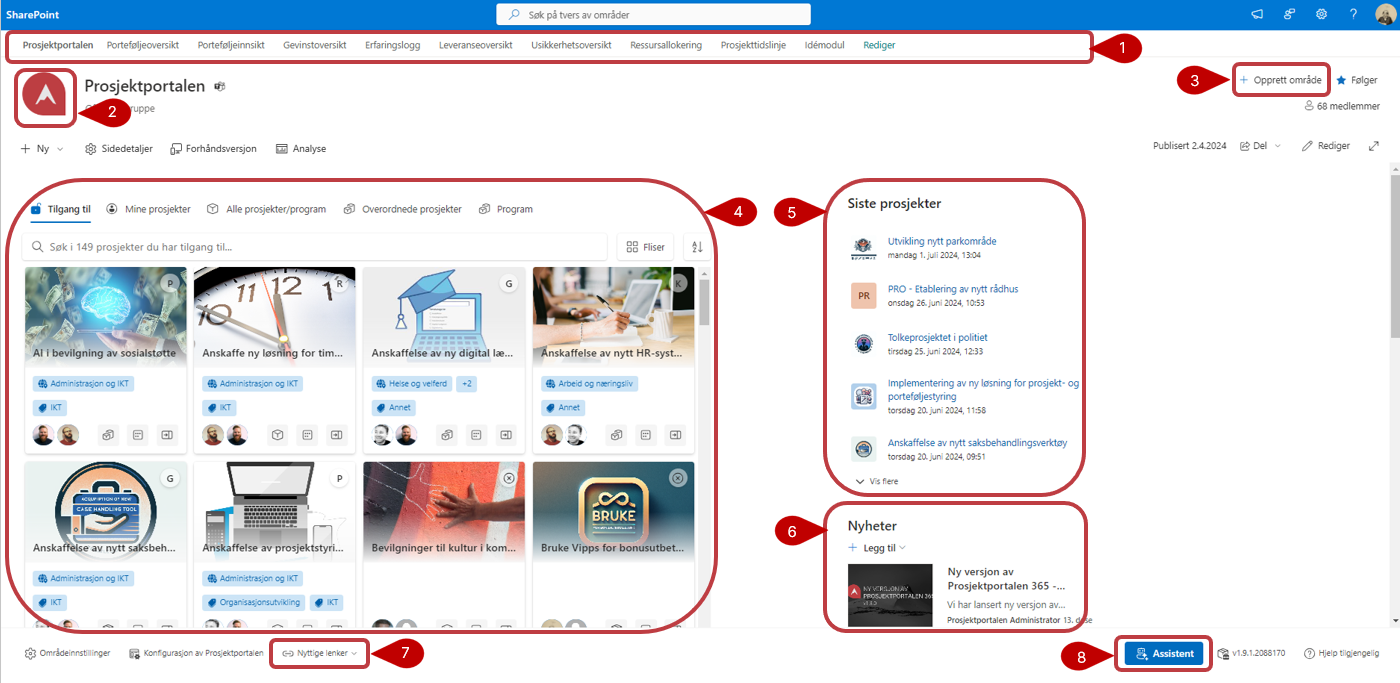Click the sort order icon beside Fliser
Image resolution: width=1400 pixels, height=683 pixels.
coord(697,247)
